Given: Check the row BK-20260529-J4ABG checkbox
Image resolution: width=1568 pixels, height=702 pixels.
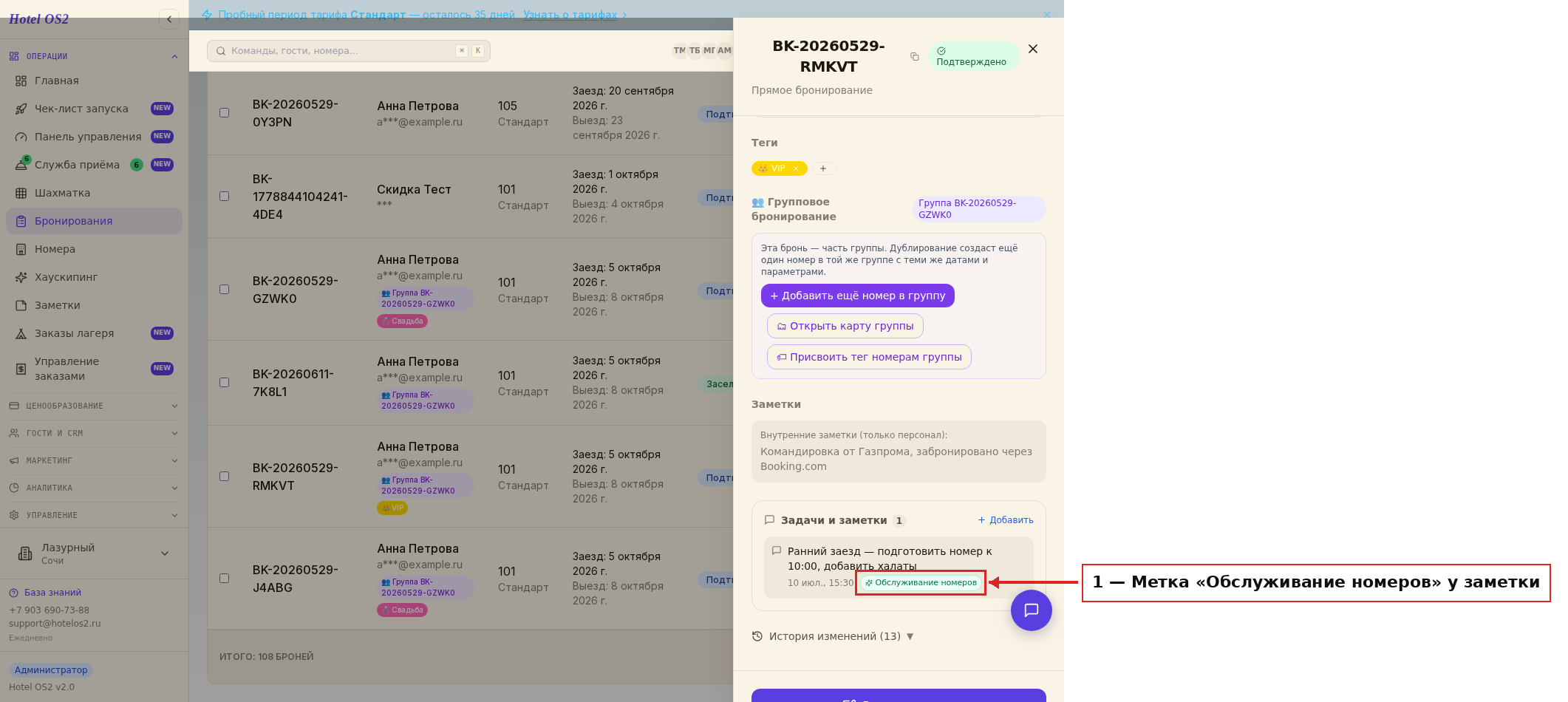Looking at the screenshot, I should pos(224,579).
